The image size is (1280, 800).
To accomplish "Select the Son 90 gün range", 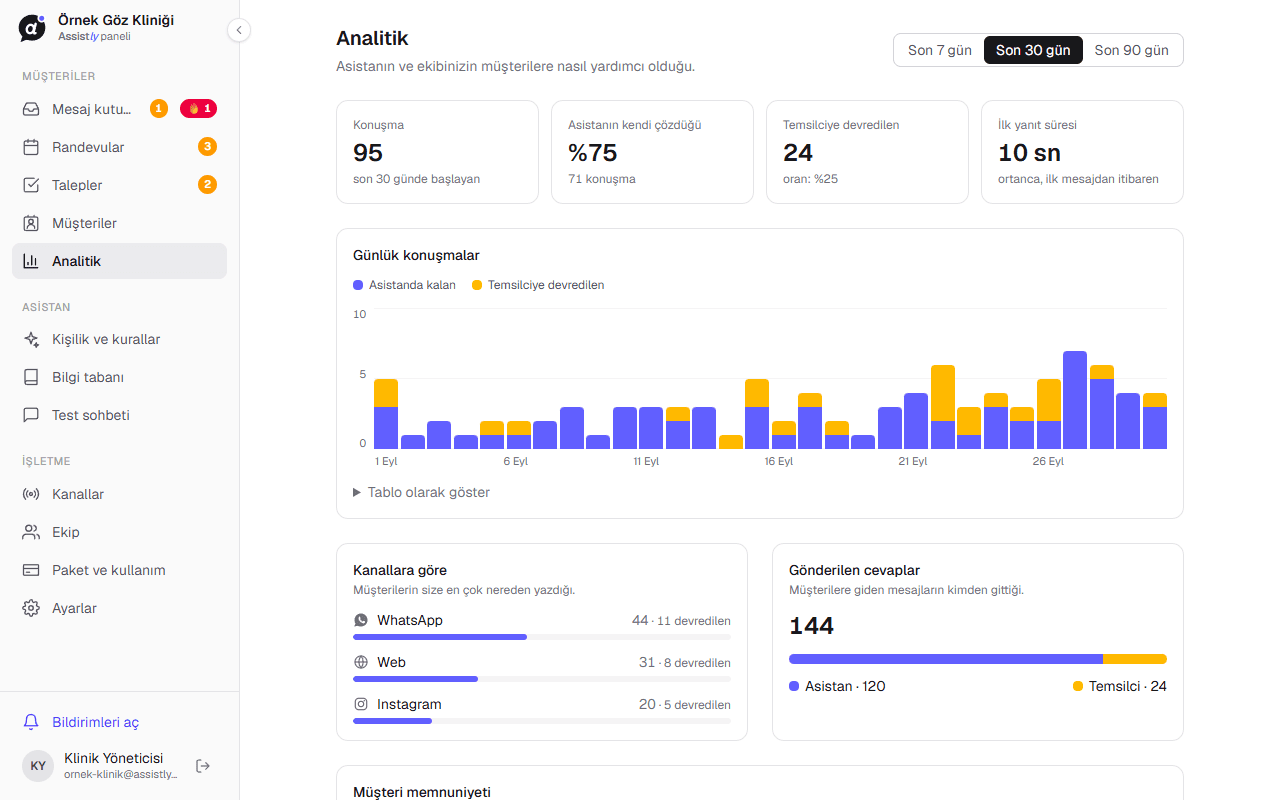I will click(x=1132, y=50).
